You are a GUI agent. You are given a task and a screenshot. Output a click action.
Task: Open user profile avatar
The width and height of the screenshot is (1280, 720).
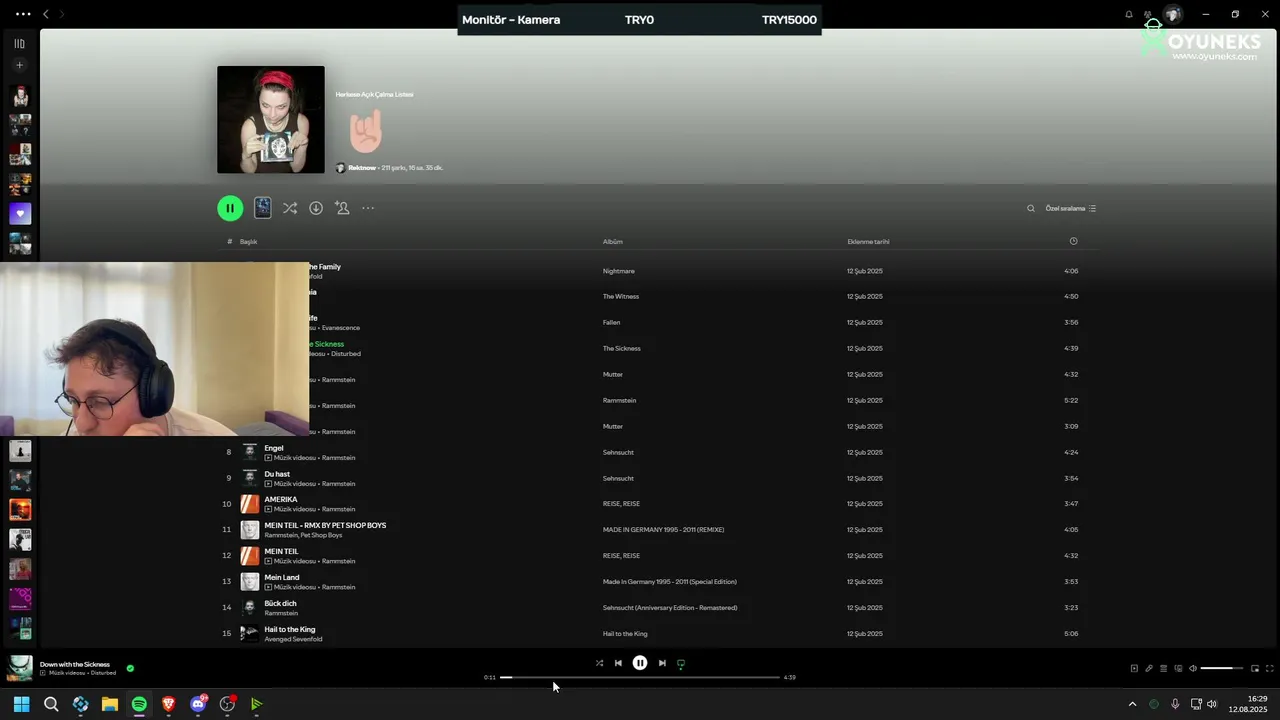pos(1173,14)
